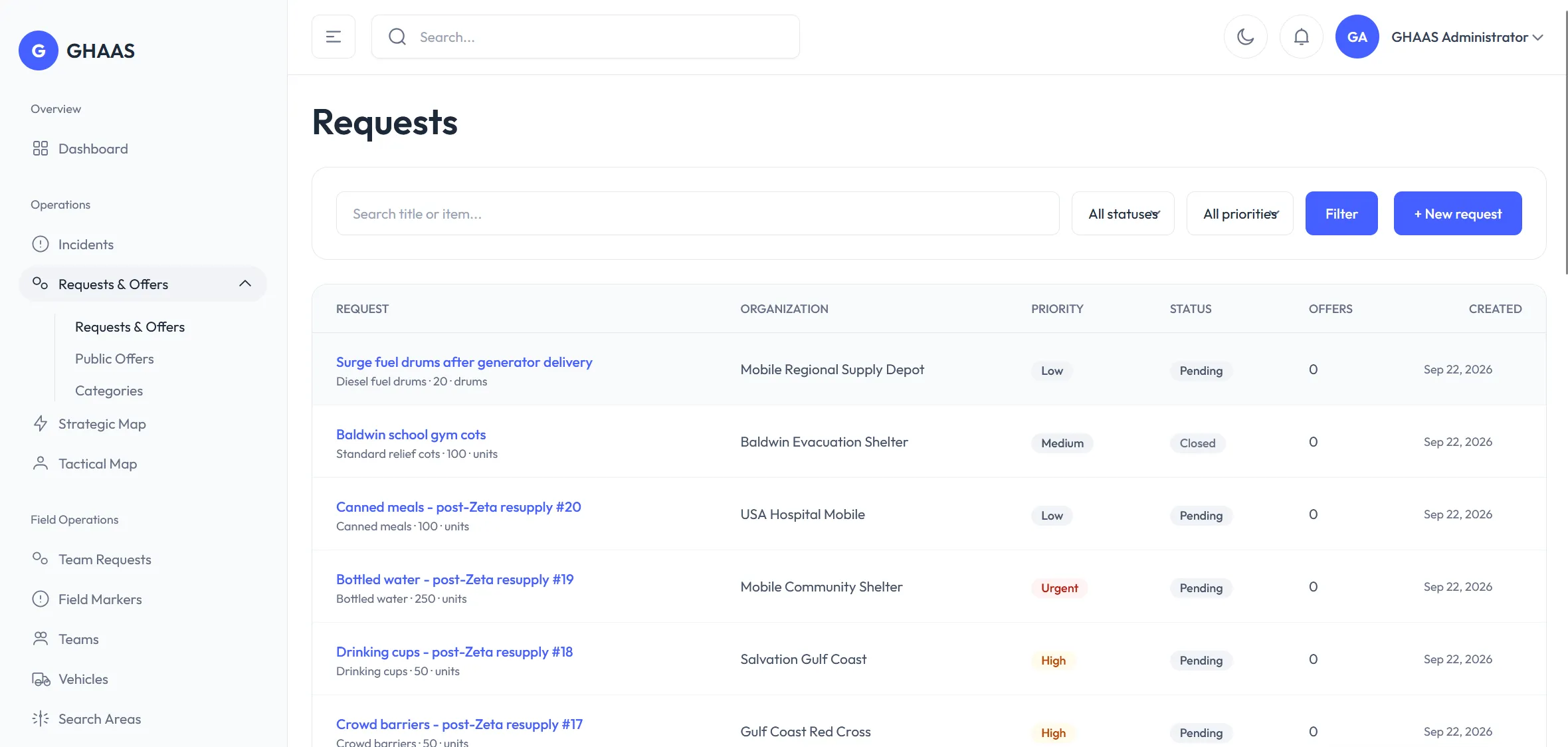Viewport: 1568px width, 747px height.
Task: Click the PRIORITY column header
Action: point(1057,309)
